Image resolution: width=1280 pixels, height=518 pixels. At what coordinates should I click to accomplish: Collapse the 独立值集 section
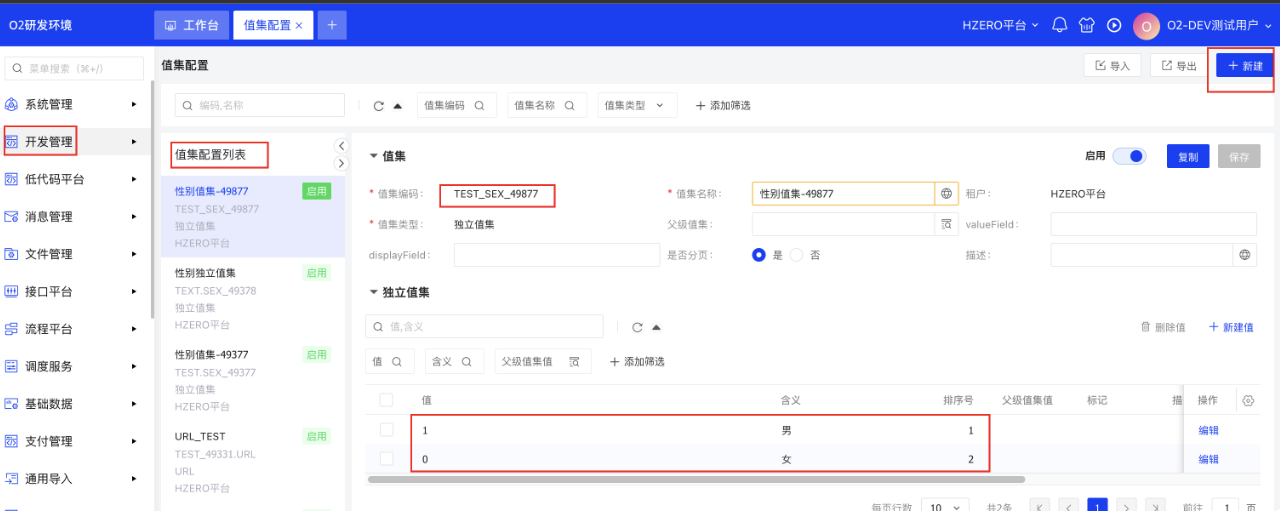374,292
